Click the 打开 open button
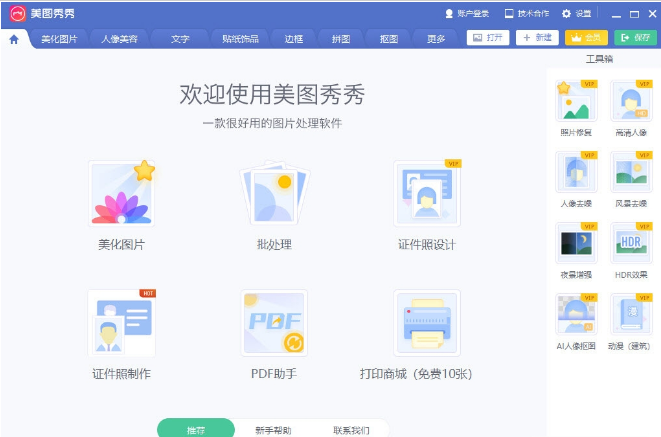The width and height of the screenshot is (661, 437). (x=488, y=38)
